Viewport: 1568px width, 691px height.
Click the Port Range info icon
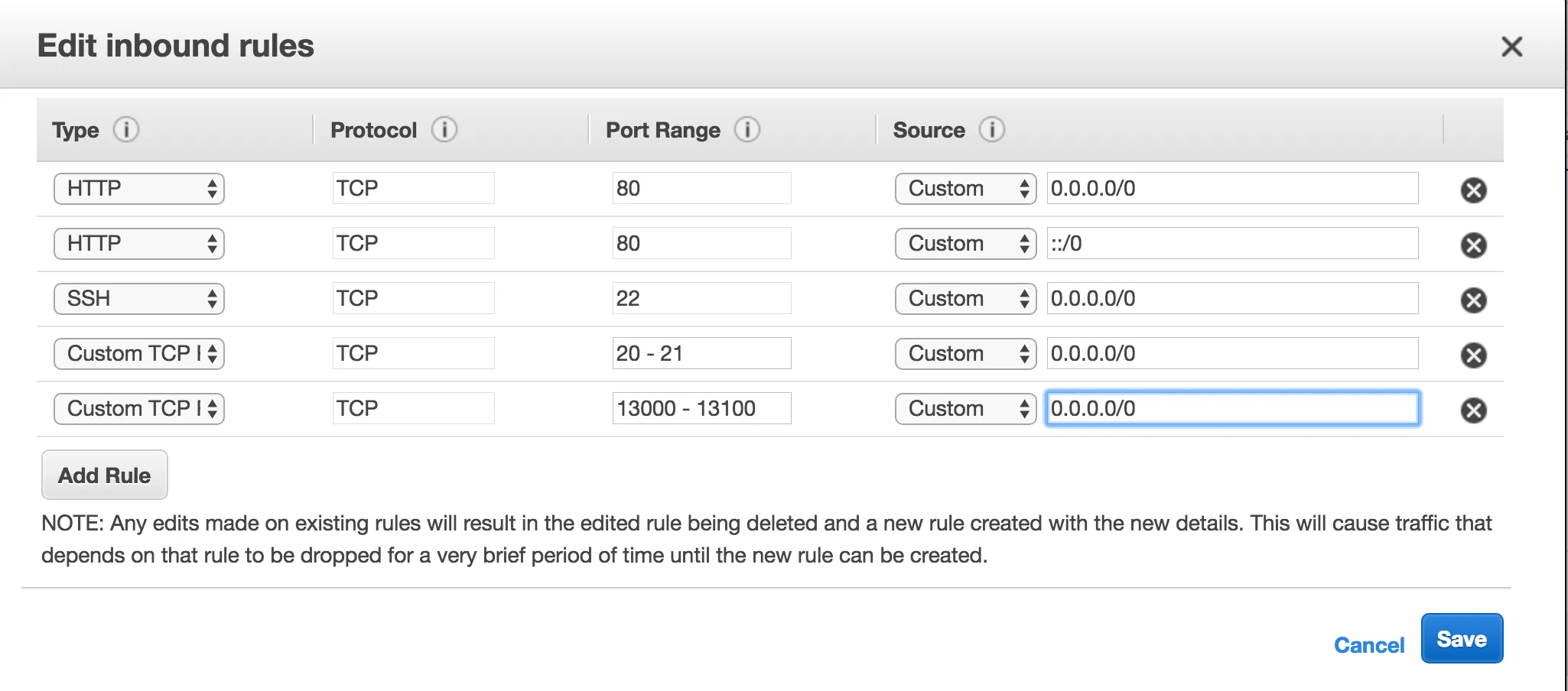click(x=747, y=130)
